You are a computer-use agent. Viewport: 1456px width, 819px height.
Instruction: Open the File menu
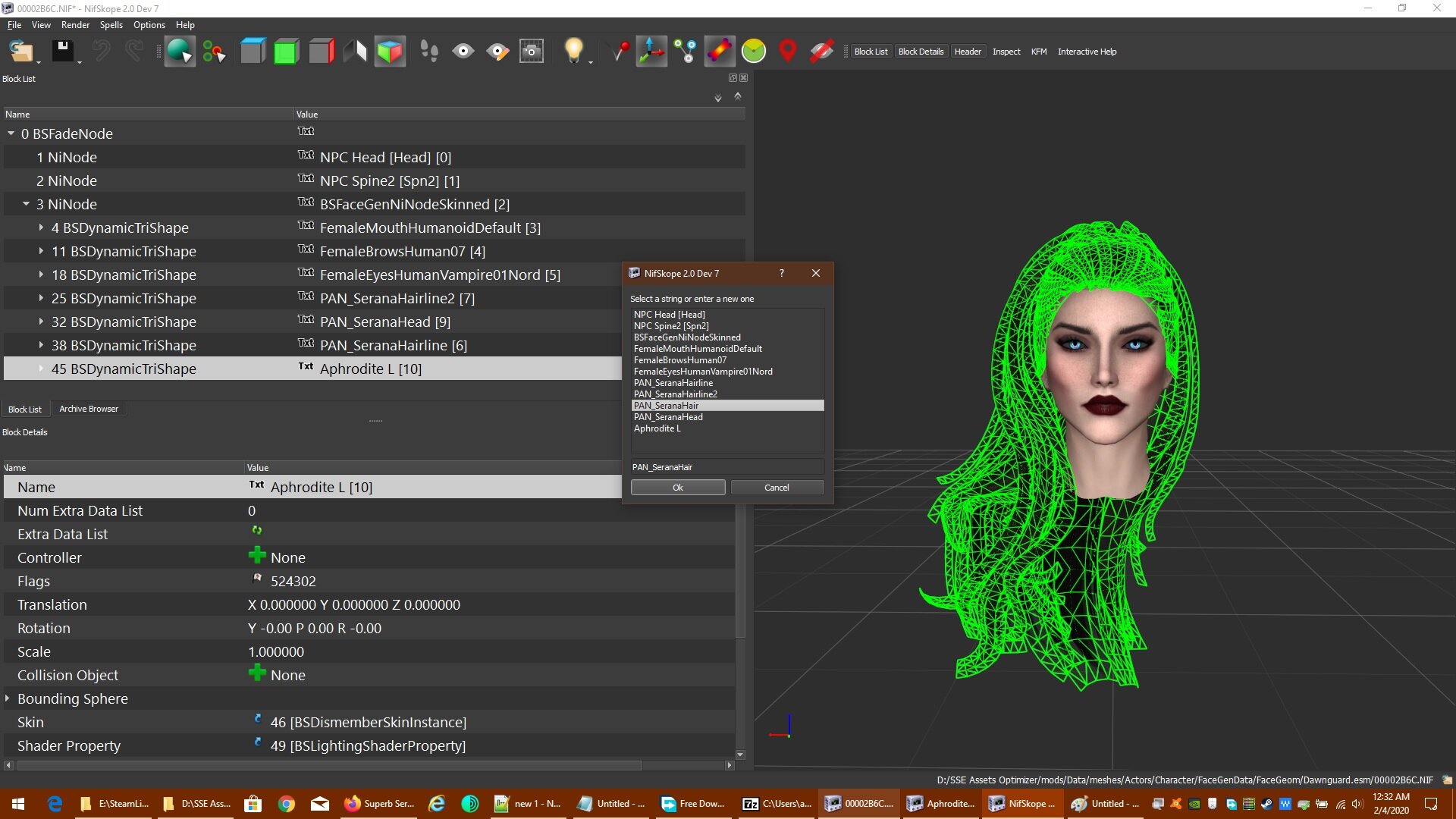coord(14,25)
